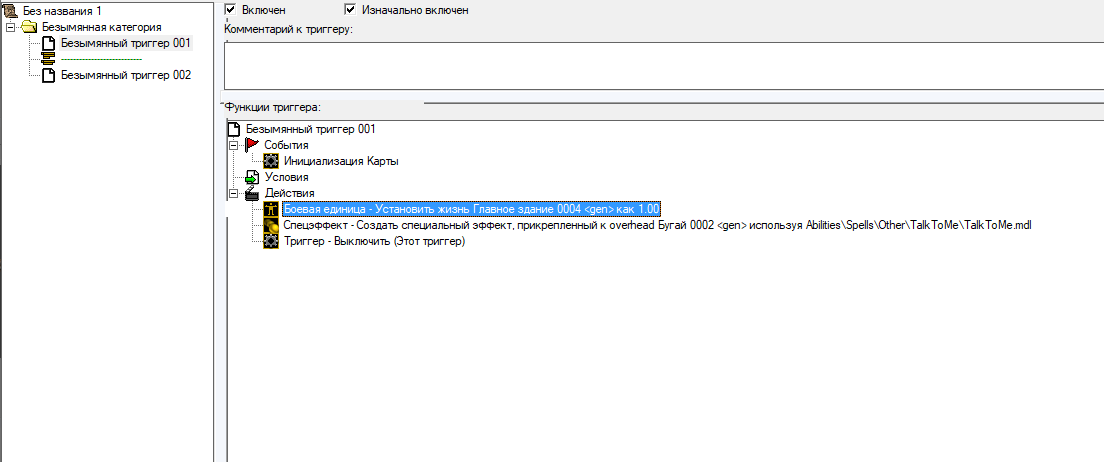Click the Комментарий к триггеру label
This screenshot has height=462, width=1104.
[289, 30]
